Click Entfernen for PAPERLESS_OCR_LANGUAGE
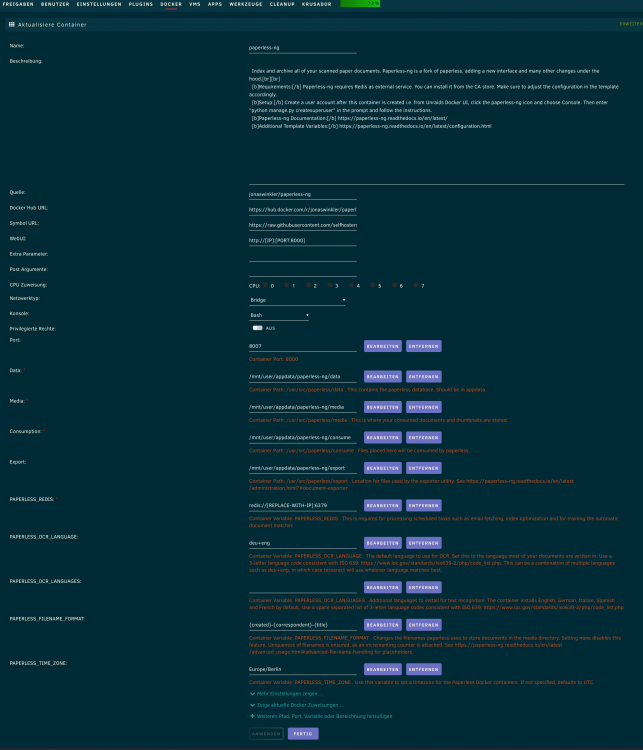The height and width of the screenshot is (750, 643). [x=424, y=543]
